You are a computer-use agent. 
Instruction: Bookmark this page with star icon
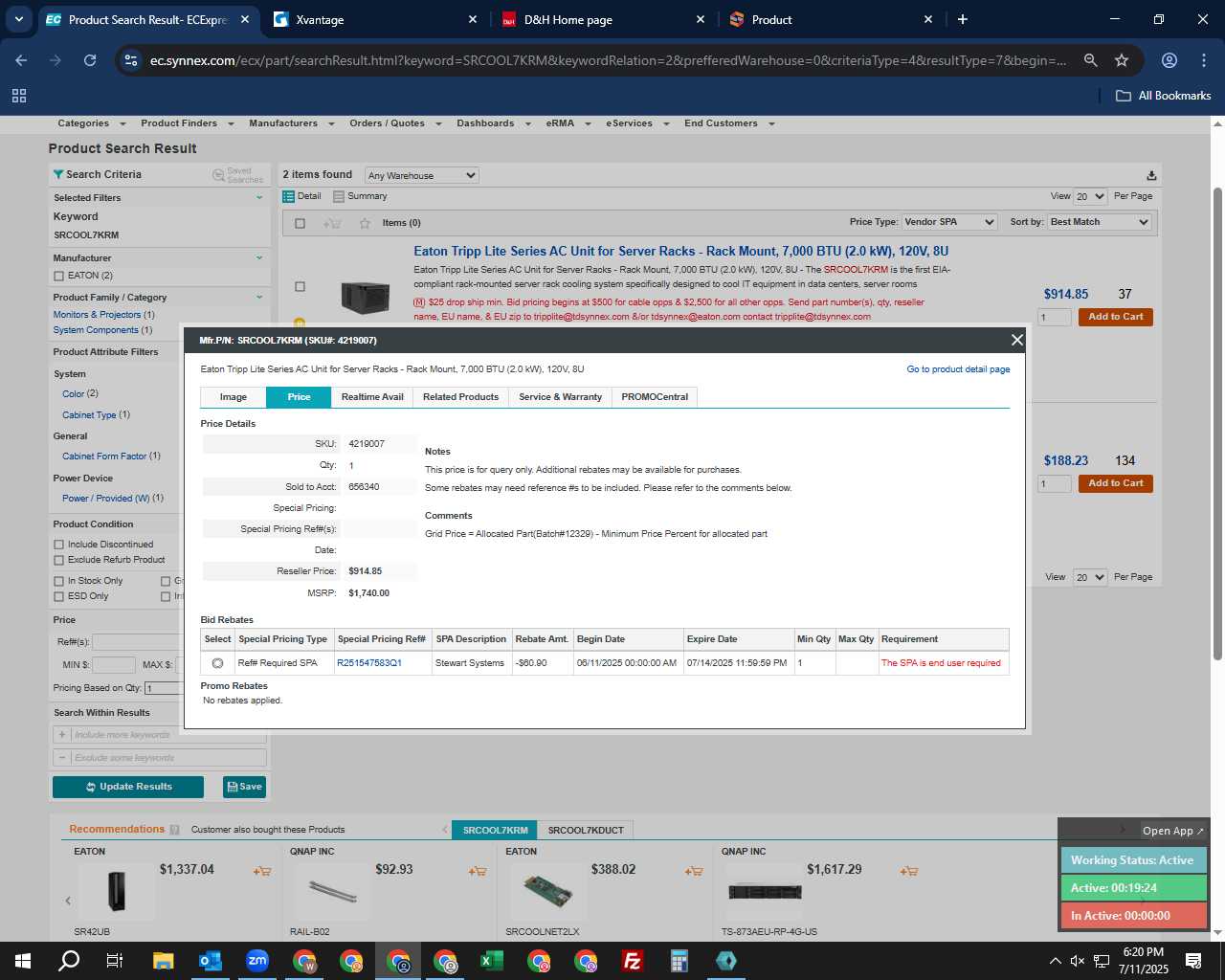click(x=1122, y=60)
